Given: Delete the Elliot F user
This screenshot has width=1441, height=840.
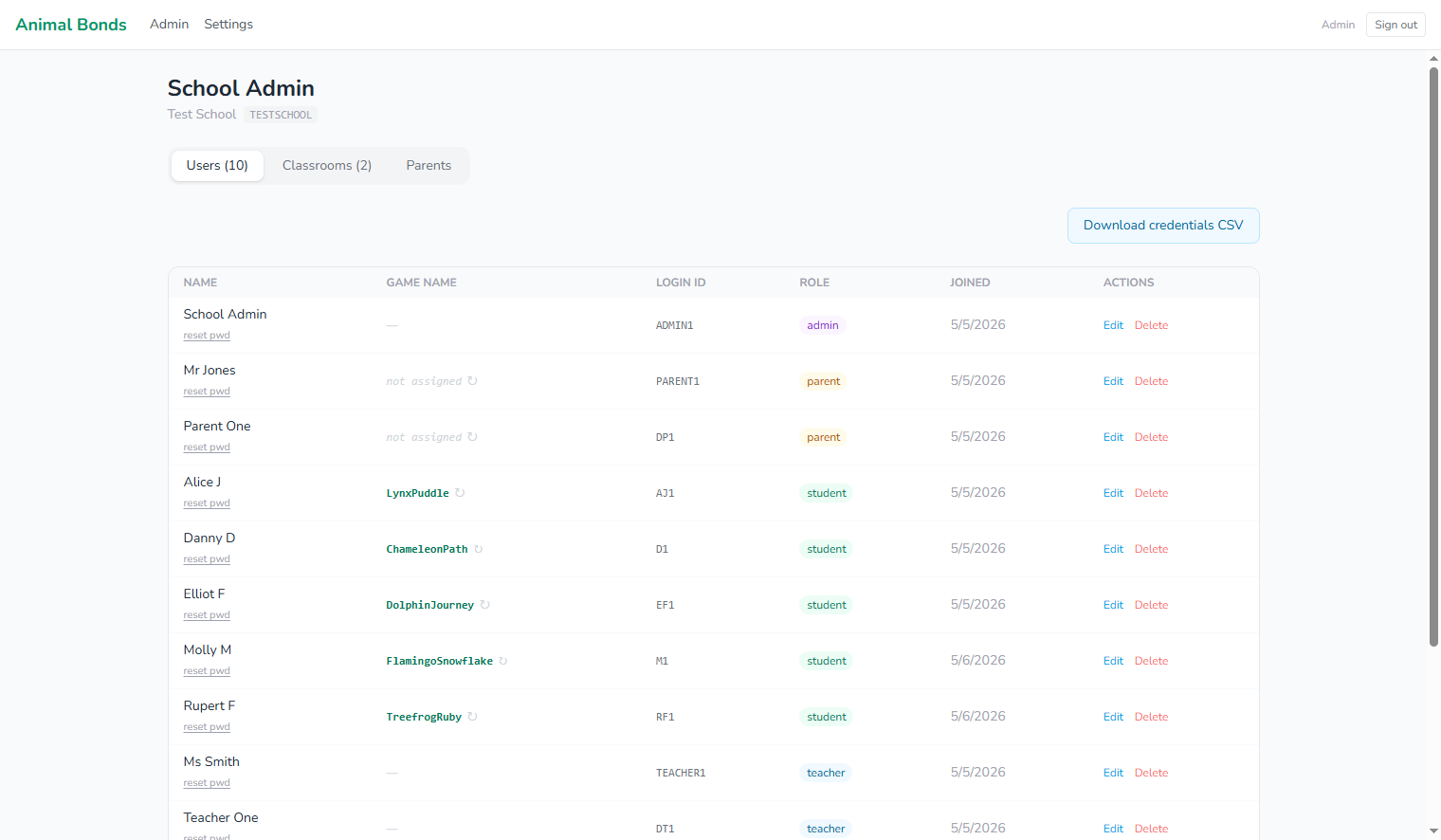Looking at the screenshot, I should [1151, 605].
